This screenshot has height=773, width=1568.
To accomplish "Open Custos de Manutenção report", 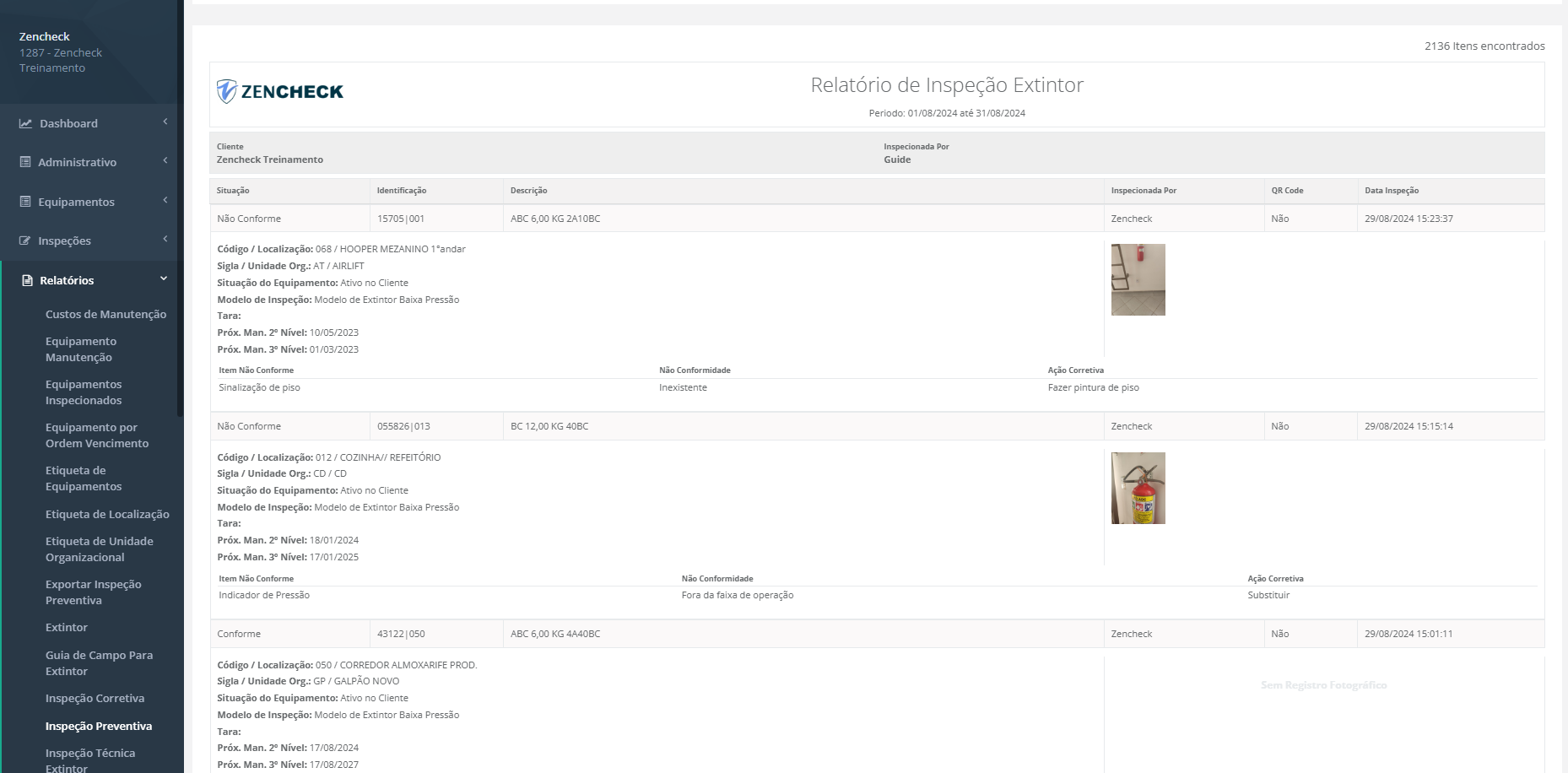I will (105, 314).
